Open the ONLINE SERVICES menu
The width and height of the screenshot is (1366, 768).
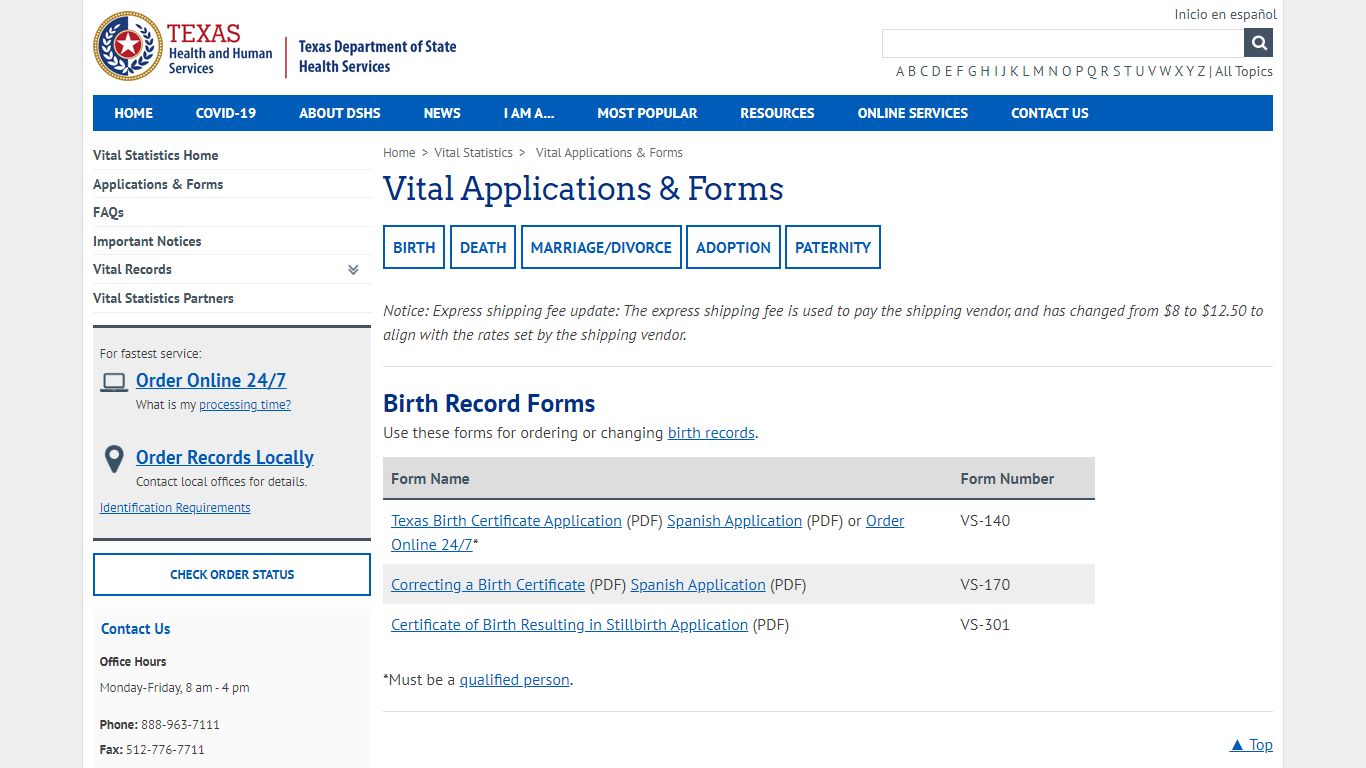point(912,113)
